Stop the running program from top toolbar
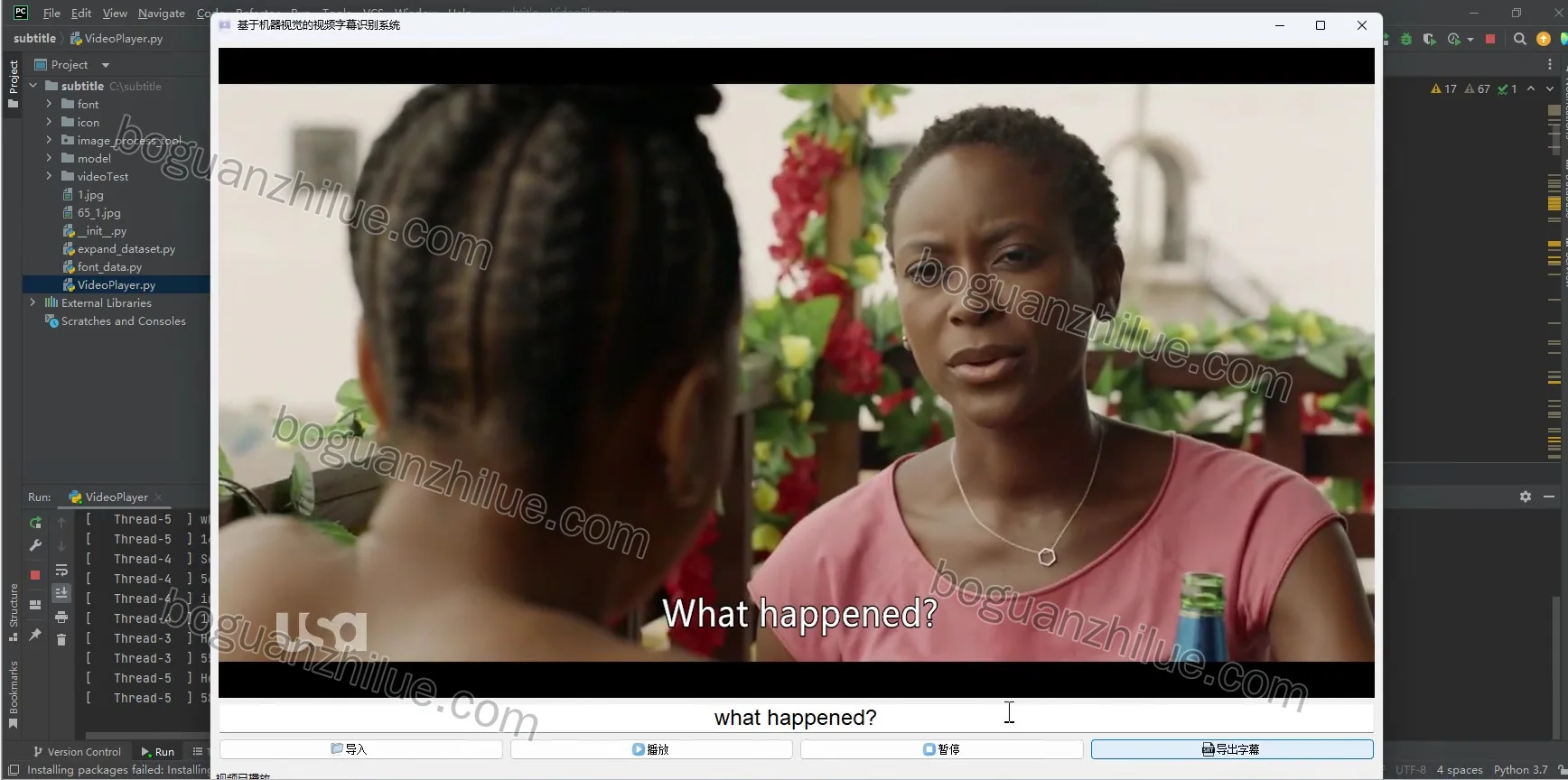The image size is (1568, 780). 1490,39
